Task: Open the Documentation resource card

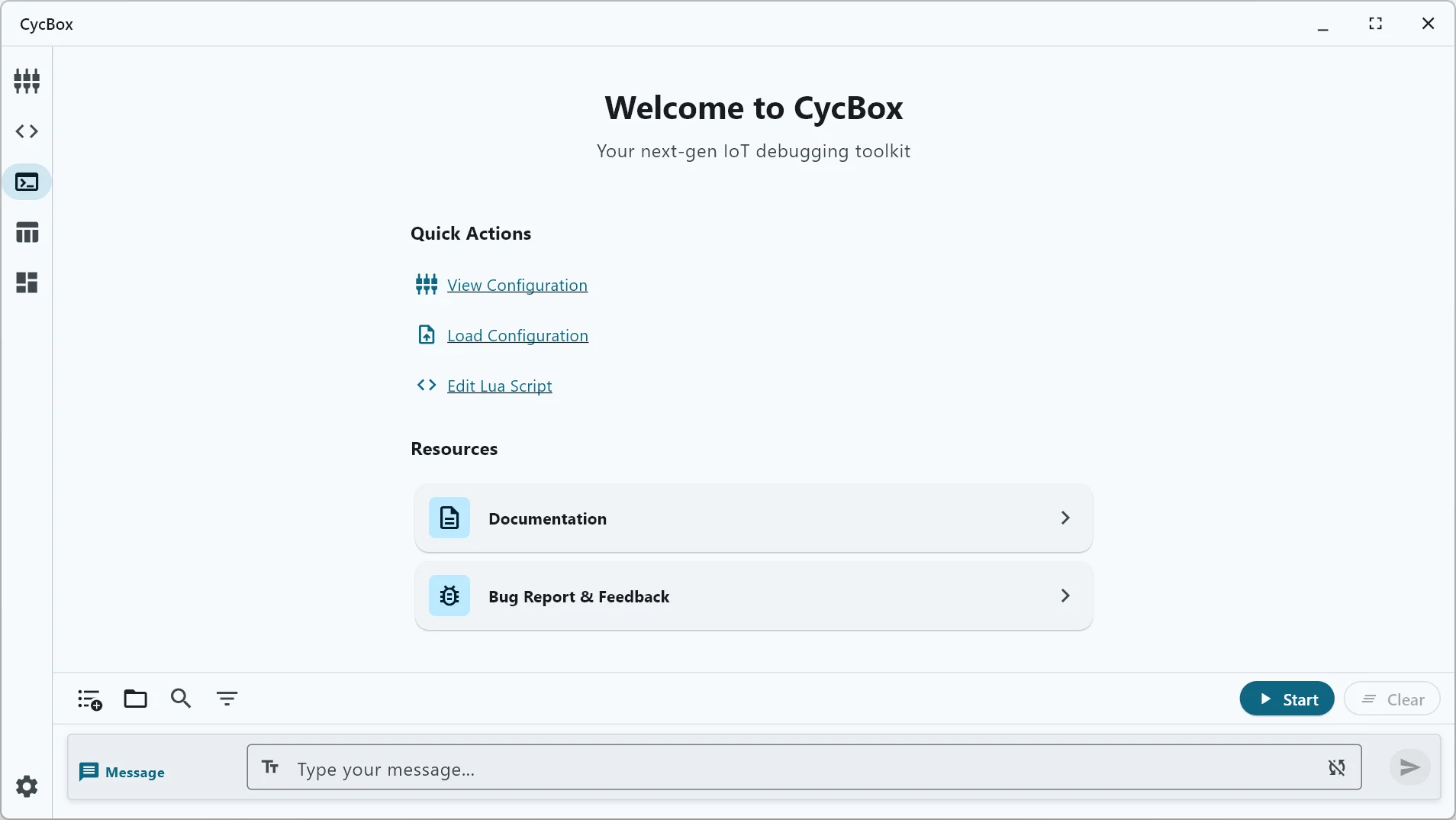Action: point(754,518)
